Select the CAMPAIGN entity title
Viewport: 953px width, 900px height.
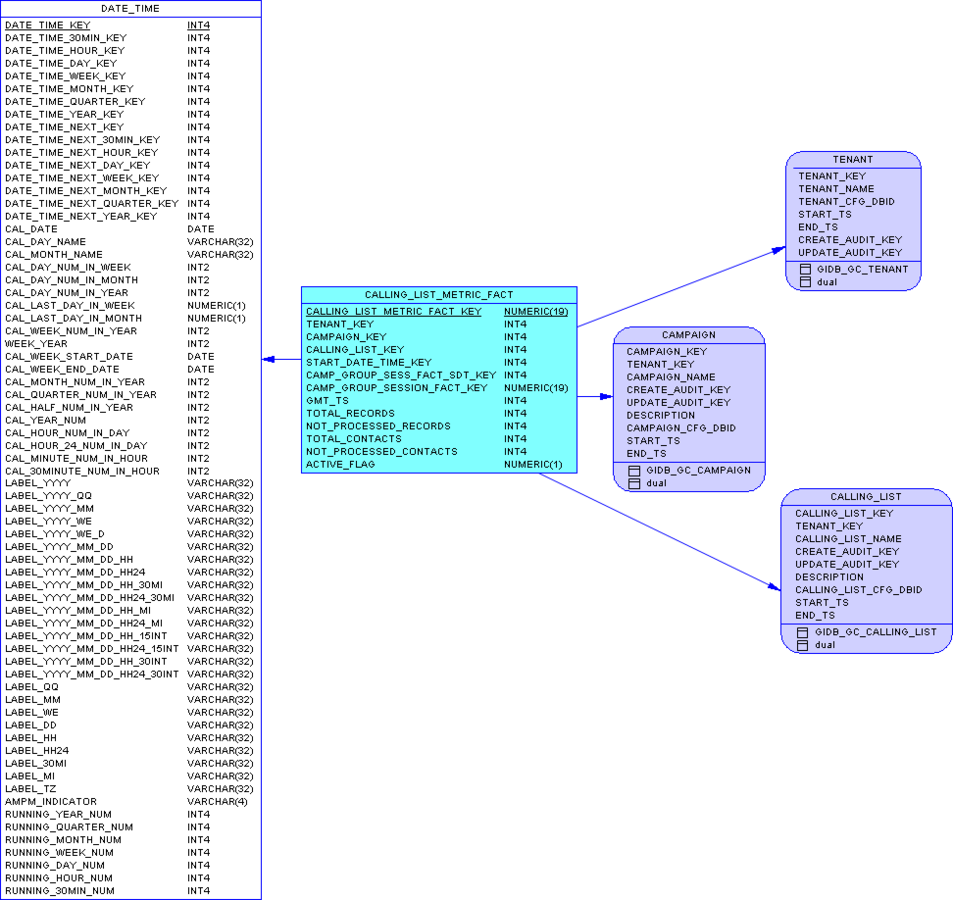(x=688, y=335)
